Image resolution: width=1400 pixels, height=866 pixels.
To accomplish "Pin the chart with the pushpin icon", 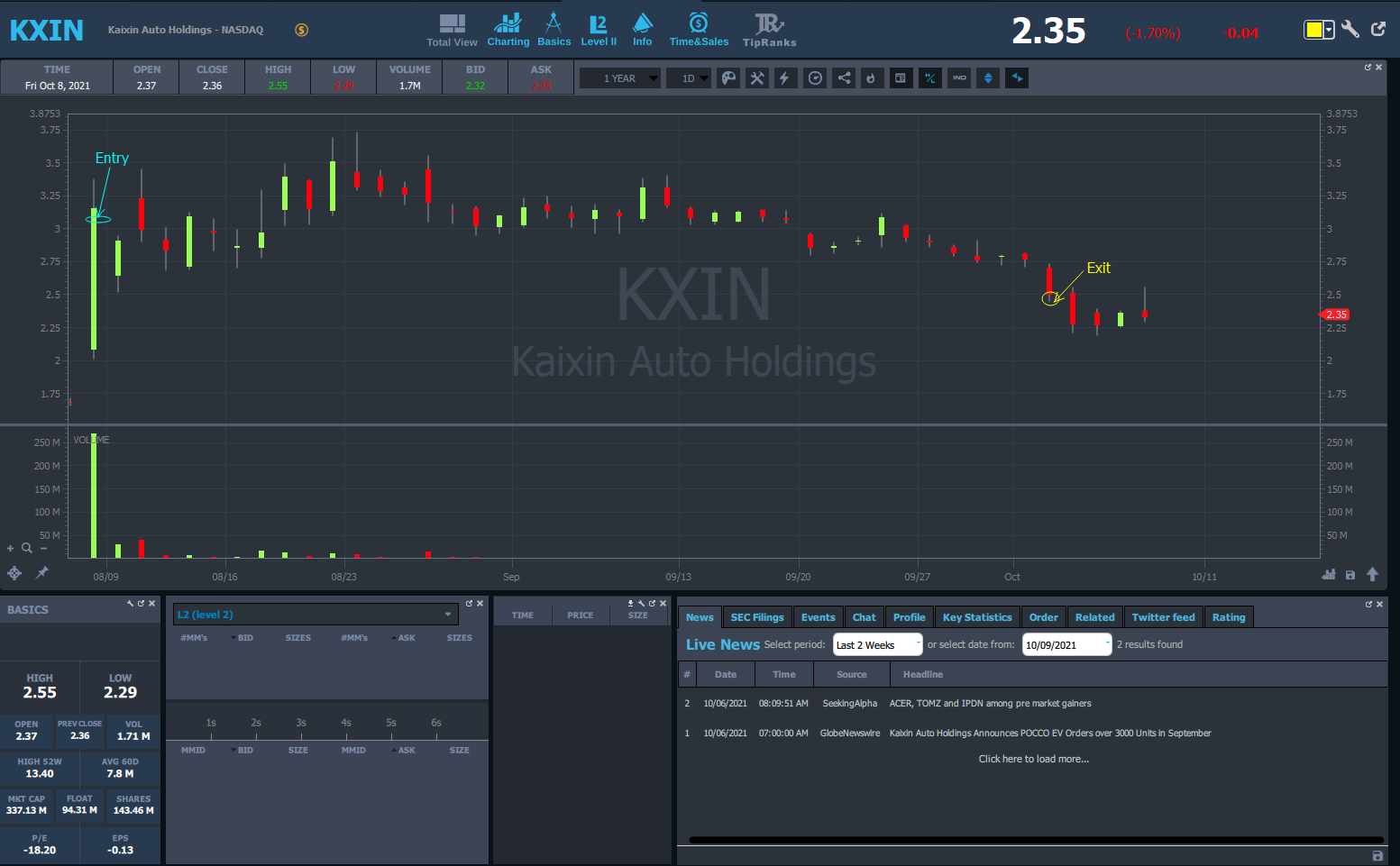I will click(x=41, y=572).
